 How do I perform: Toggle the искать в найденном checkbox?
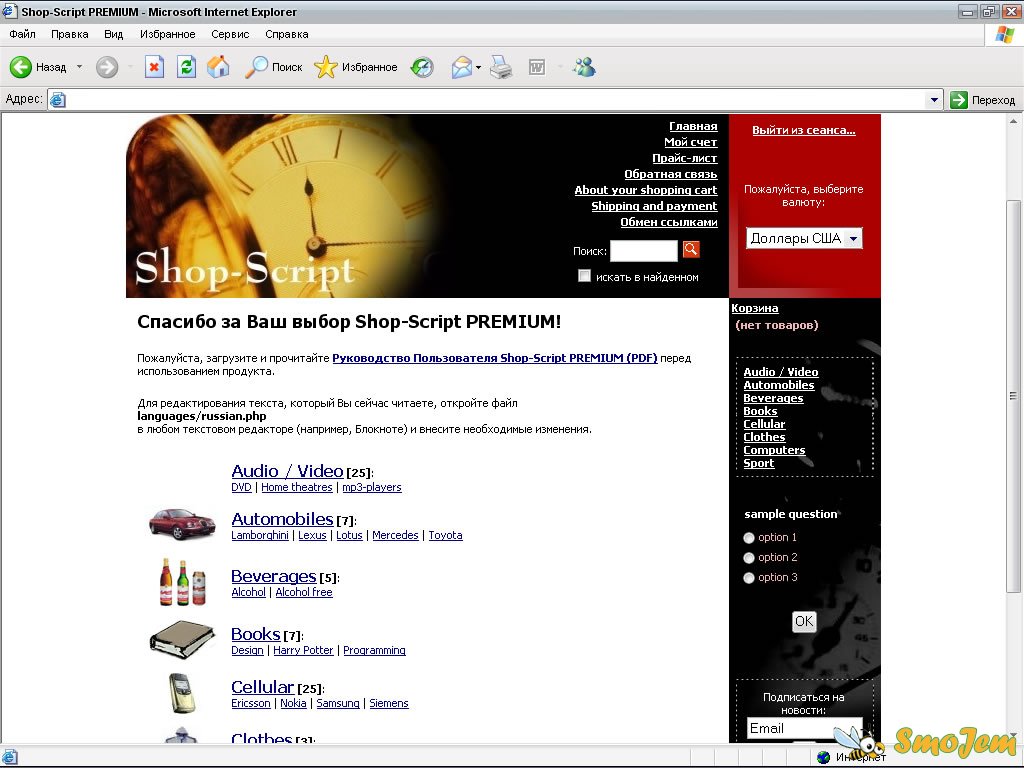pyautogui.click(x=584, y=276)
